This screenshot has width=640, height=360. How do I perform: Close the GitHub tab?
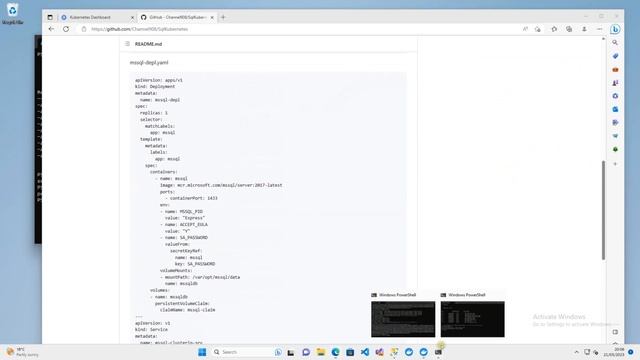pos(212,17)
